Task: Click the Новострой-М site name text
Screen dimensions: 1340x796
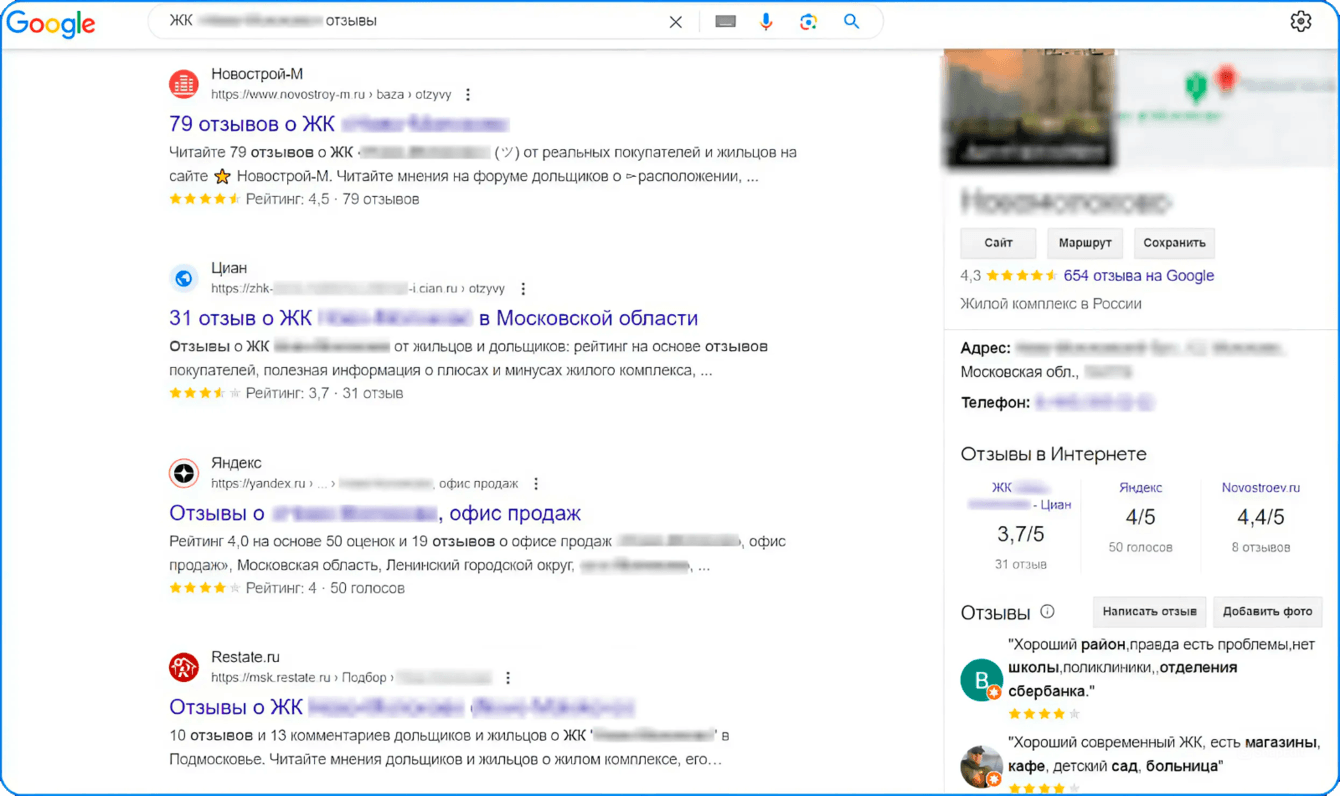Action: [x=257, y=74]
